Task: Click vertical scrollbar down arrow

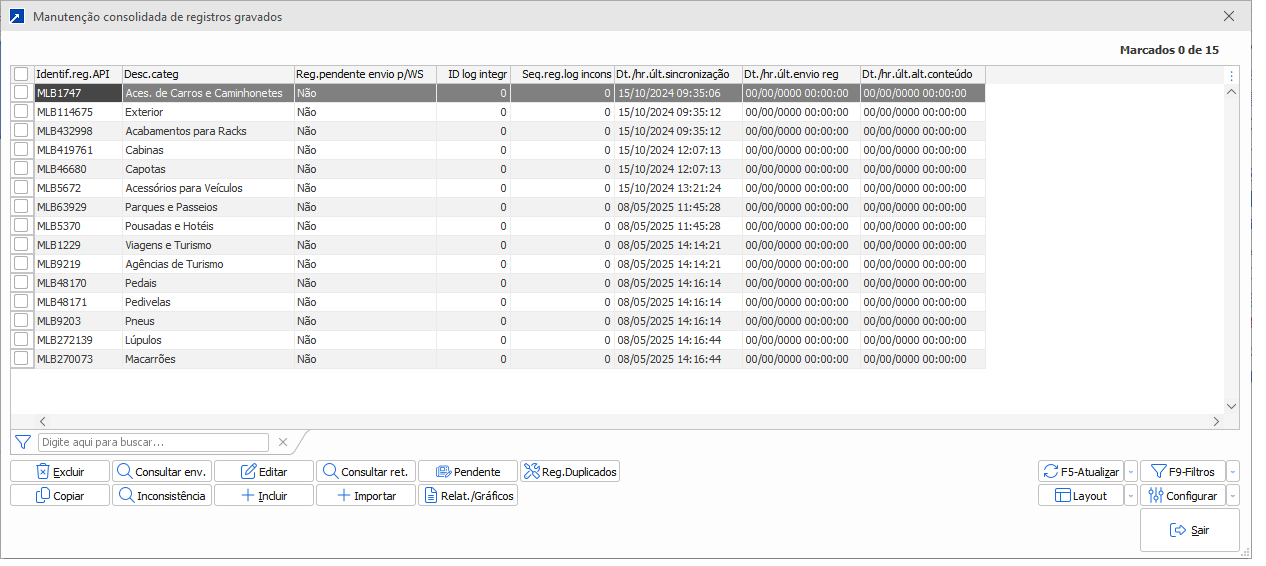Action: click(x=1231, y=406)
